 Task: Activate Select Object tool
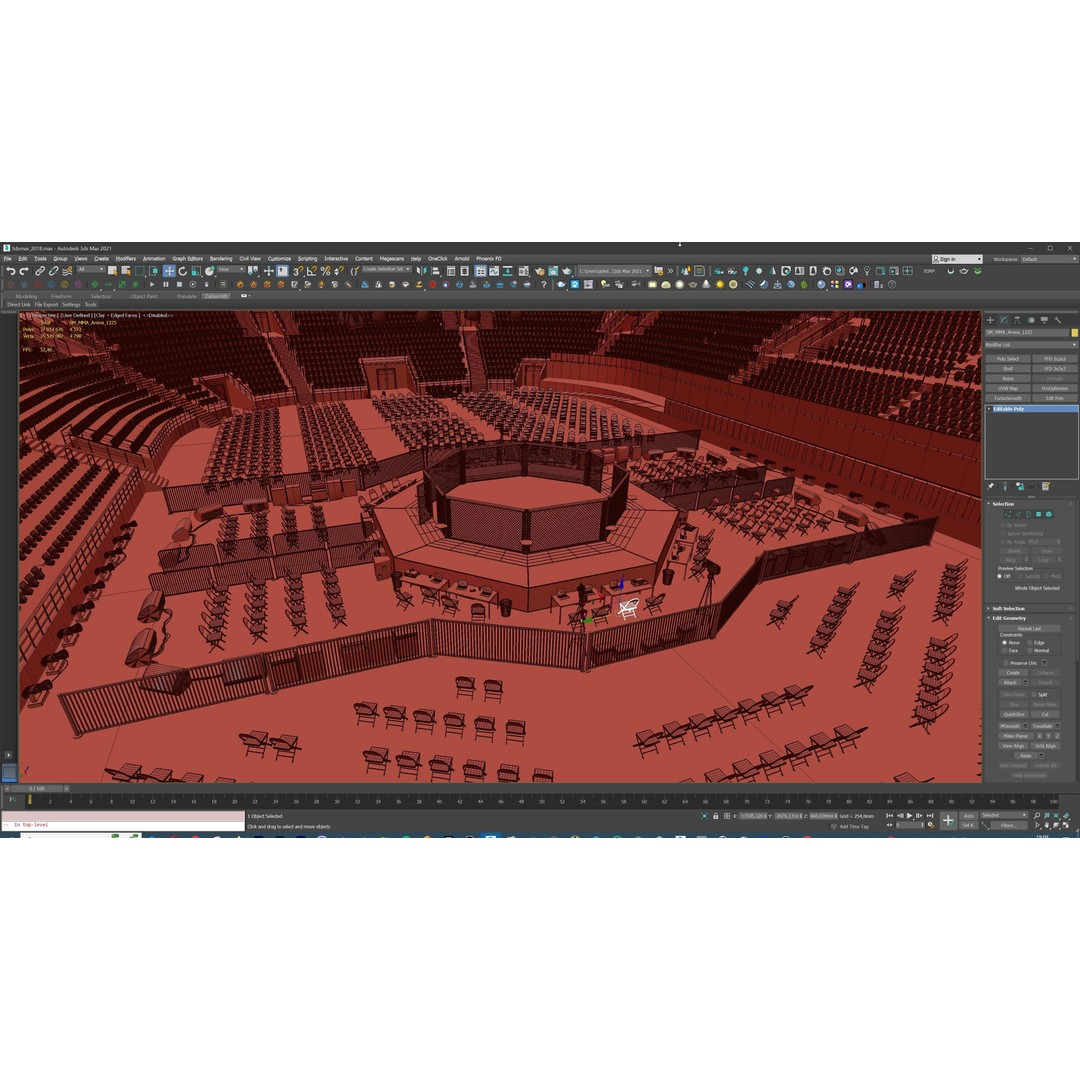(x=112, y=271)
